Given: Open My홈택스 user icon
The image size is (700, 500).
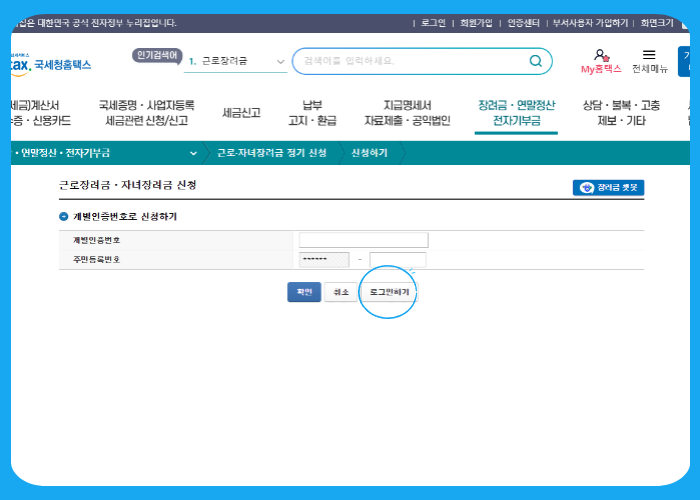Looking at the screenshot, I should click(601, 61).
